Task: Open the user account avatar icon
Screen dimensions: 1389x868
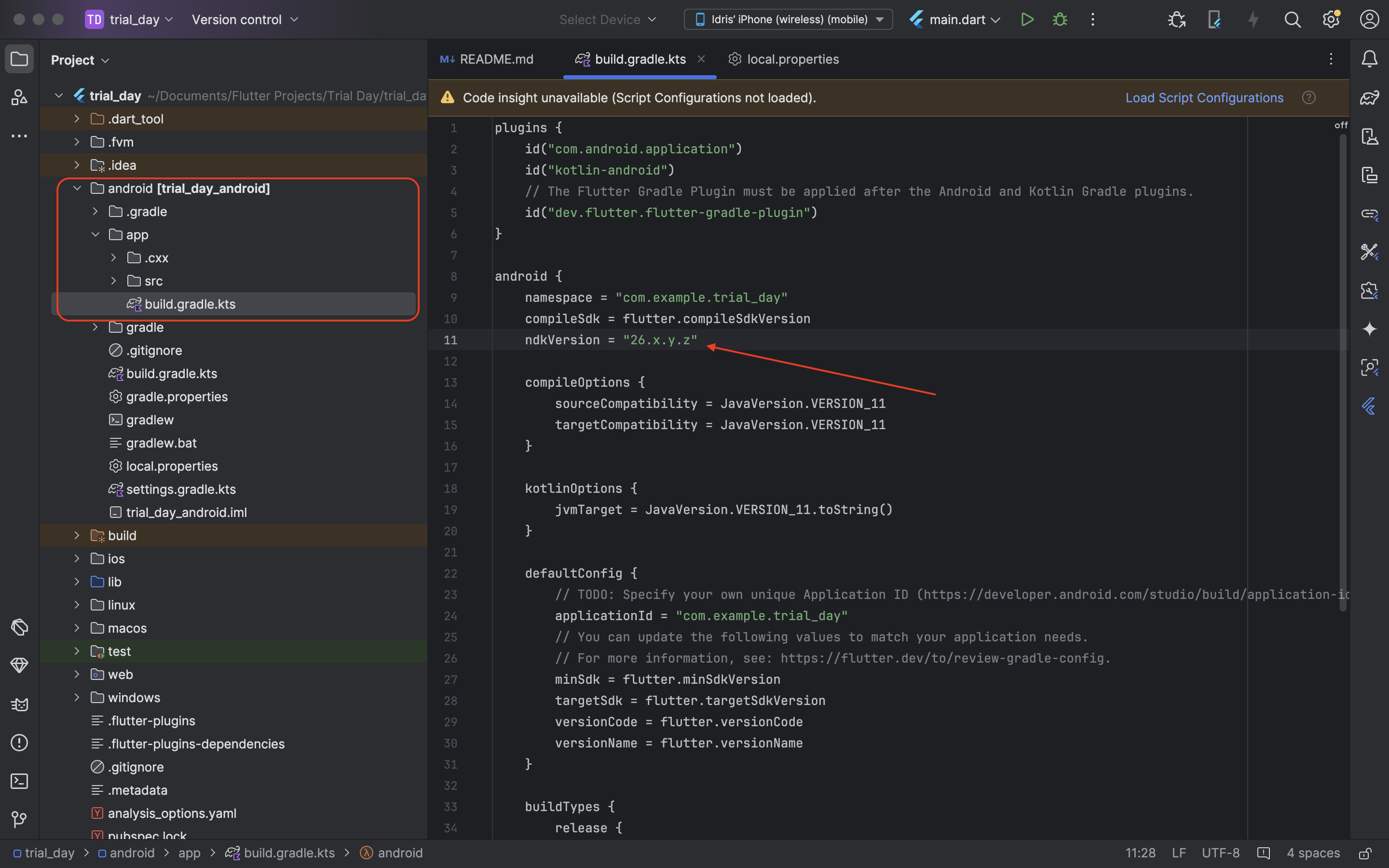Action: click(x=1369, y=19)
